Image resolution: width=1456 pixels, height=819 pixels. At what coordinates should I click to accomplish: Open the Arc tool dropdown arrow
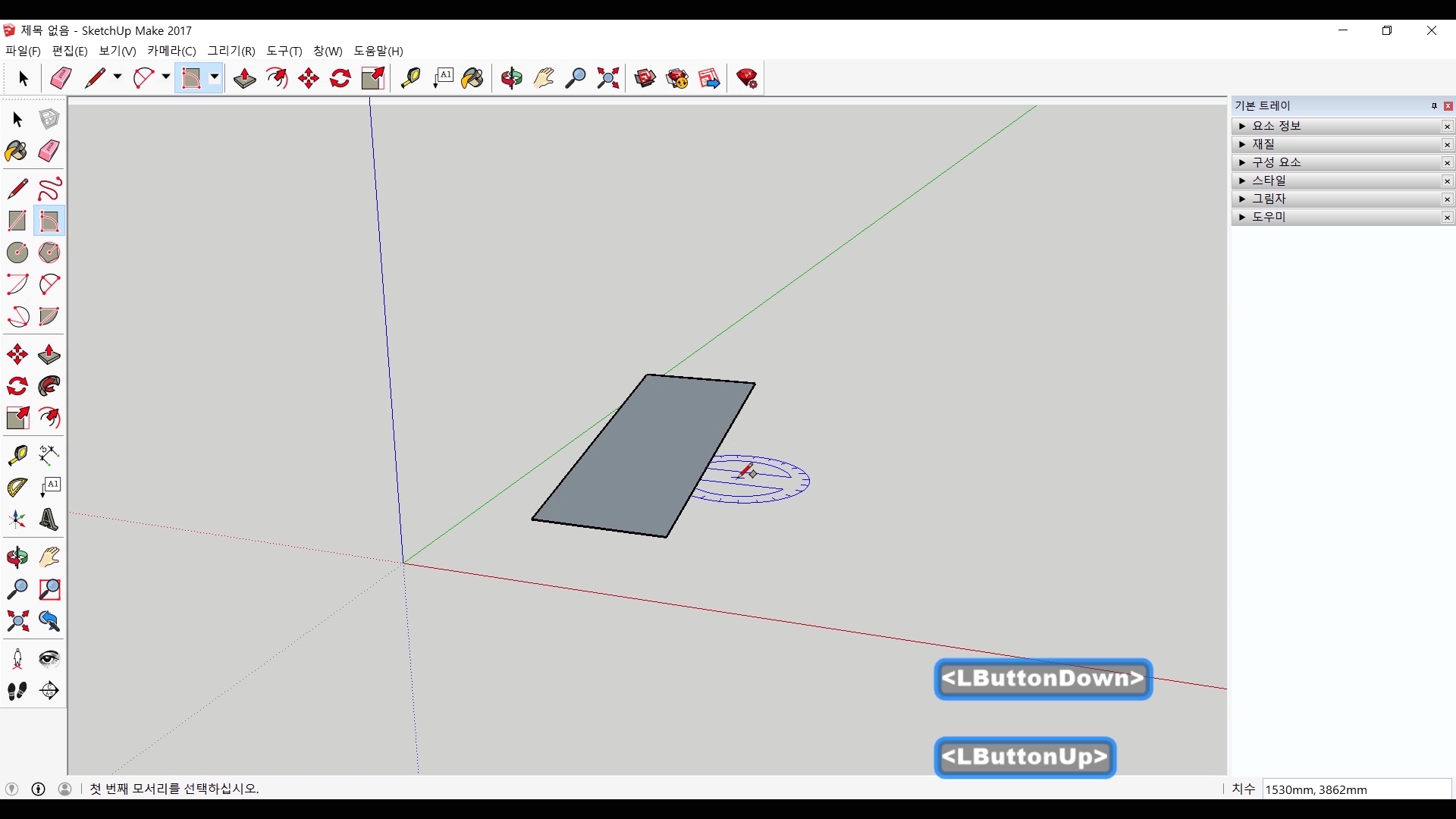(x=165, y=77)
